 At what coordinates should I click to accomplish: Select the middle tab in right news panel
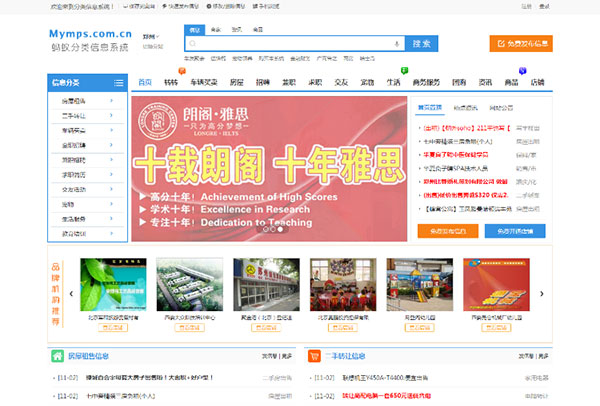[x=465, y=108]
